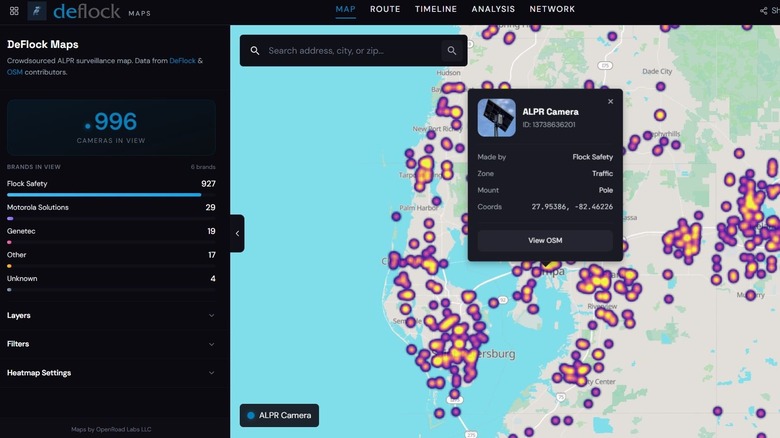Switch to the MAP tab
The width and height of the screenshot is (780, 438).
coord(345,9)
